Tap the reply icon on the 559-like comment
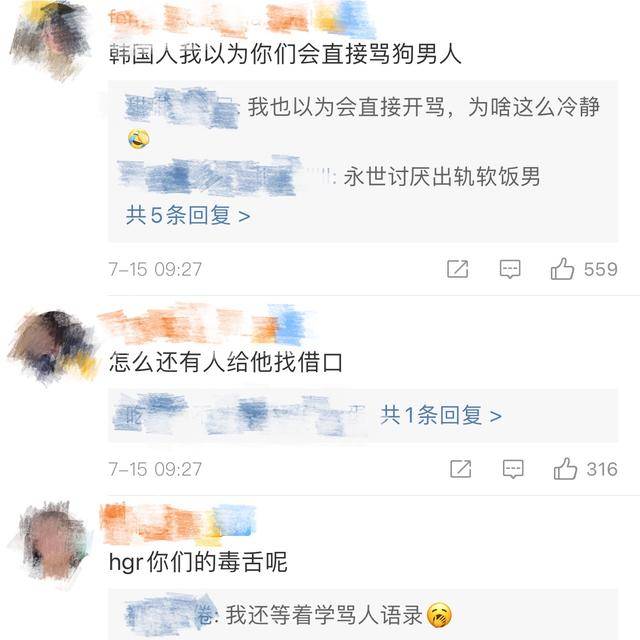 [x=510, y=269]
